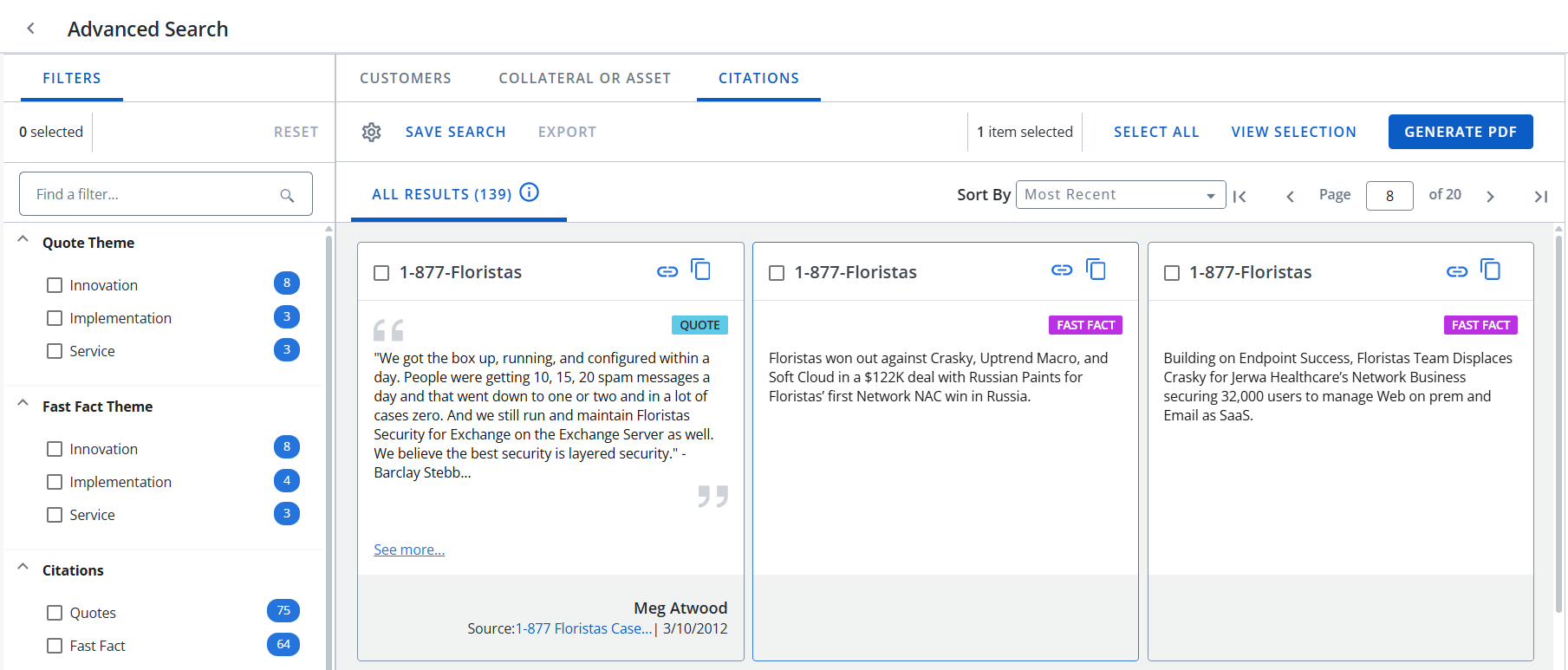Check the Service box under Quote Theme

[55, 351]
